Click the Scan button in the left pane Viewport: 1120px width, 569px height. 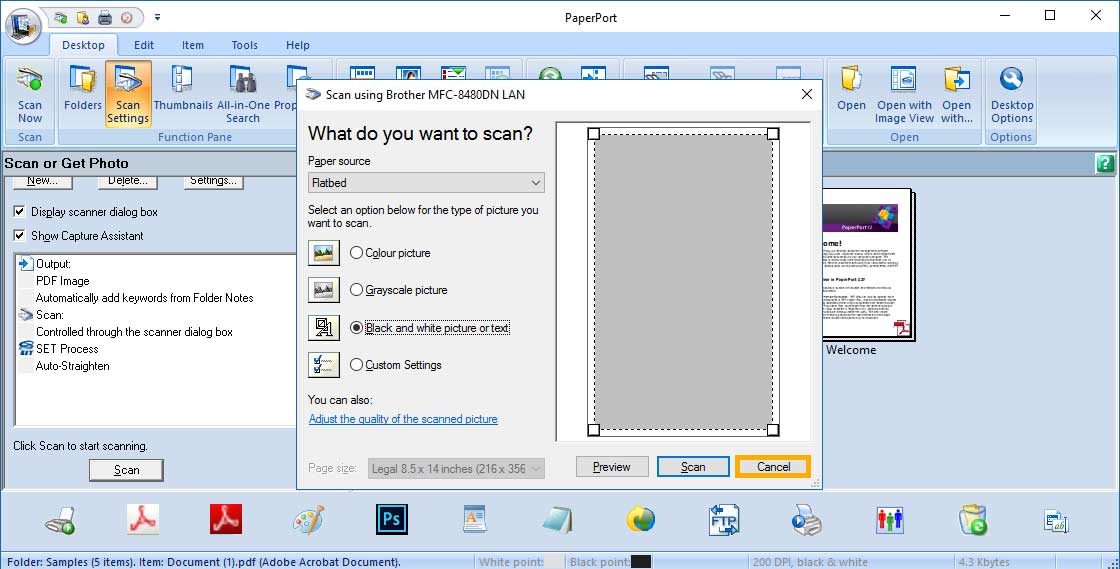(x=126, y=470)
